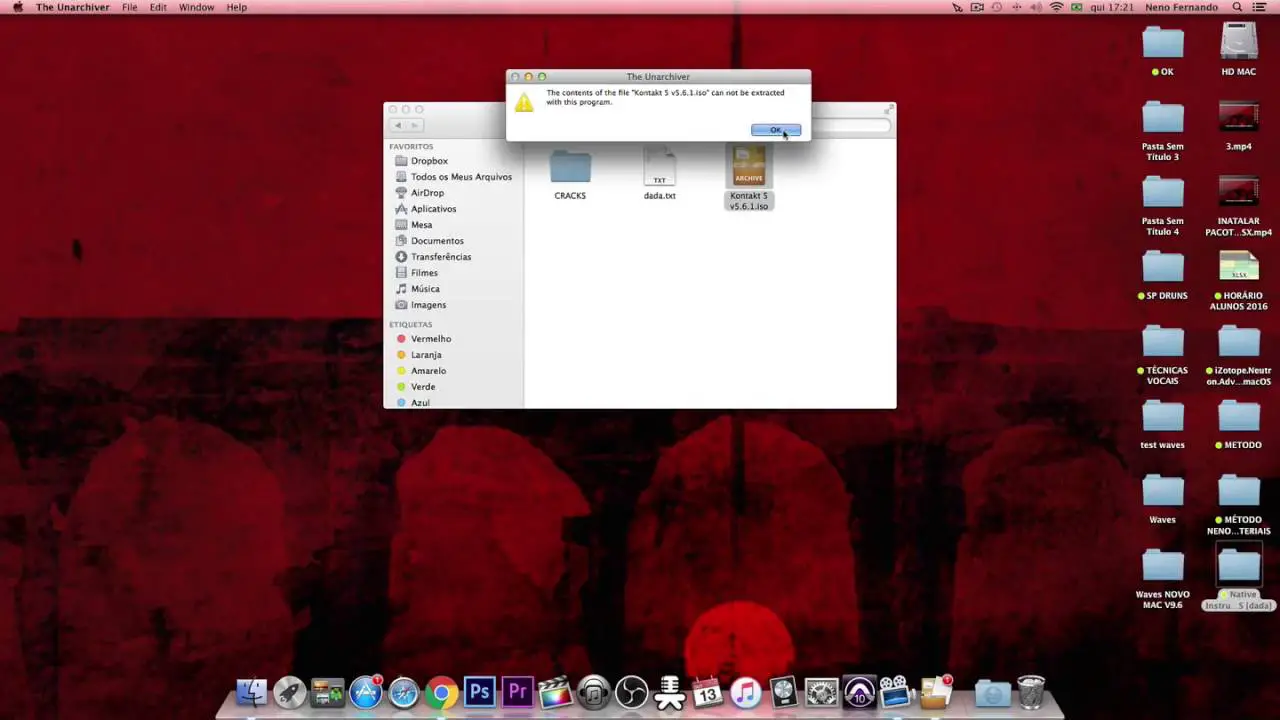
Task: Select the Amarelo yellow tag
Action: click(x=428, y=371)
